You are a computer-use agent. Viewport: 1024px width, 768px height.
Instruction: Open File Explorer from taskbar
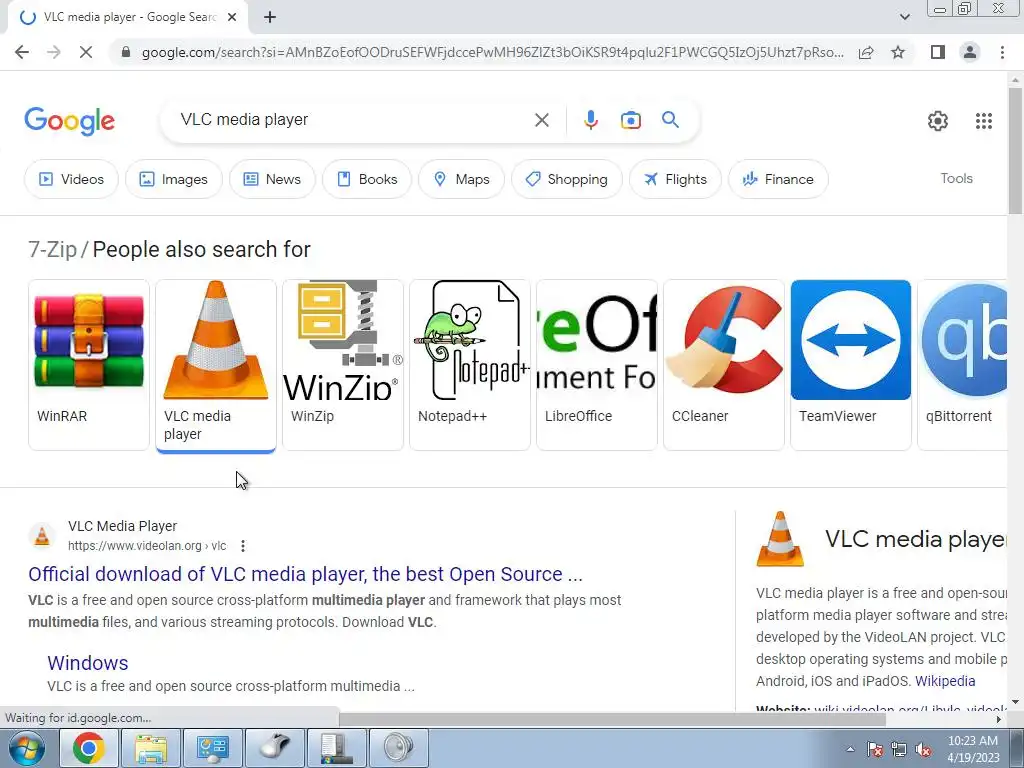click(151, 748)
